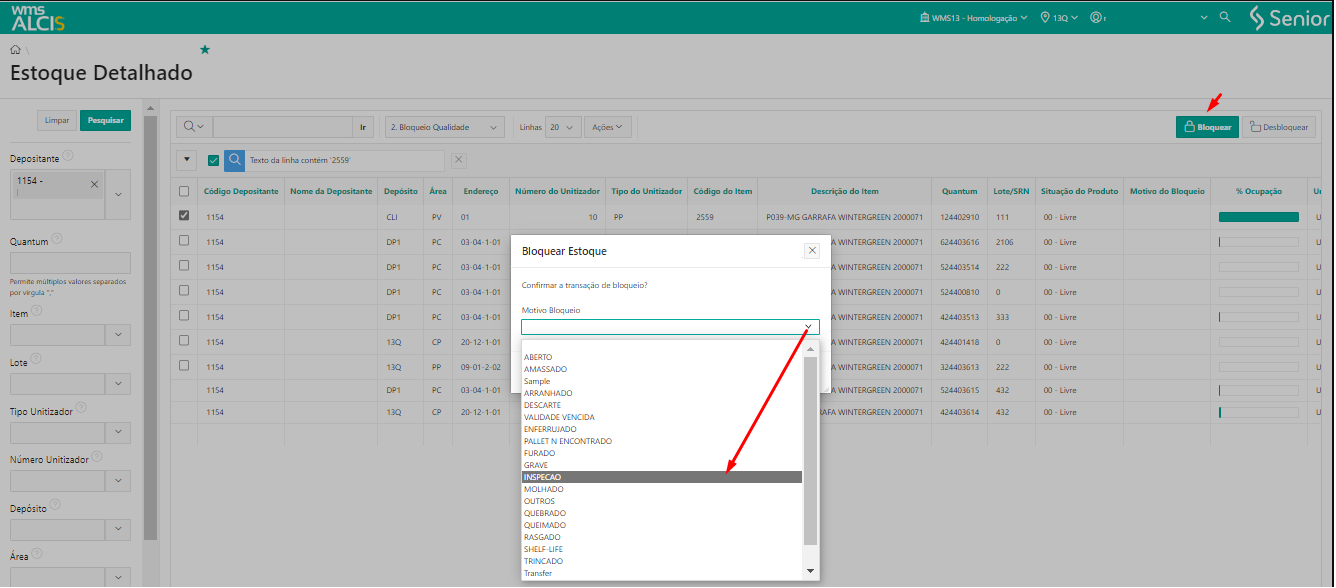Viewport: 1336px width, 588px height.
Task: Uncheck the first row with Depósito CLI
Action: (183, 216)
